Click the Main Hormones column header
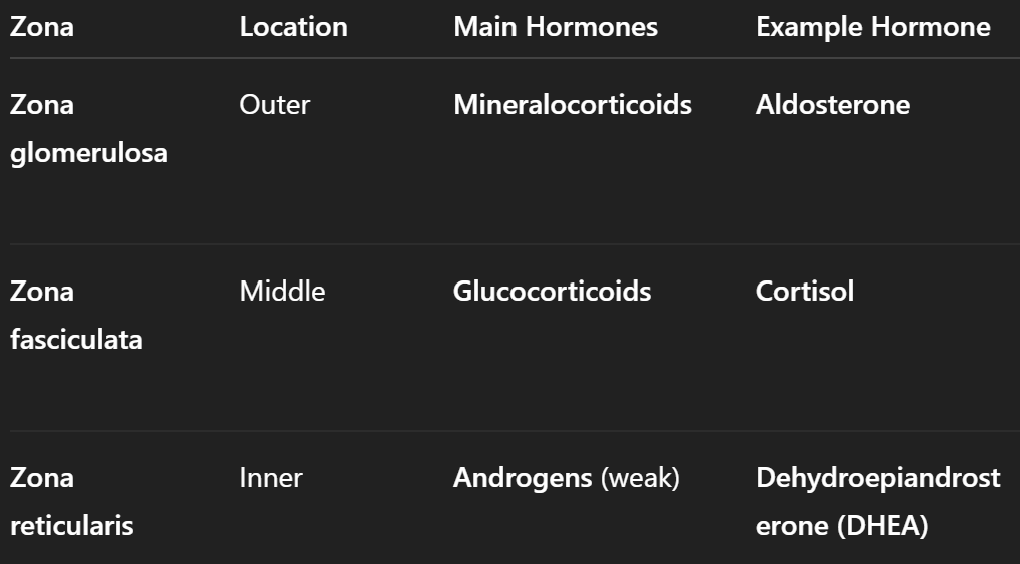The width and height of the screenshot is (1020, 564). pyautogui.click(x=555, y=27)
